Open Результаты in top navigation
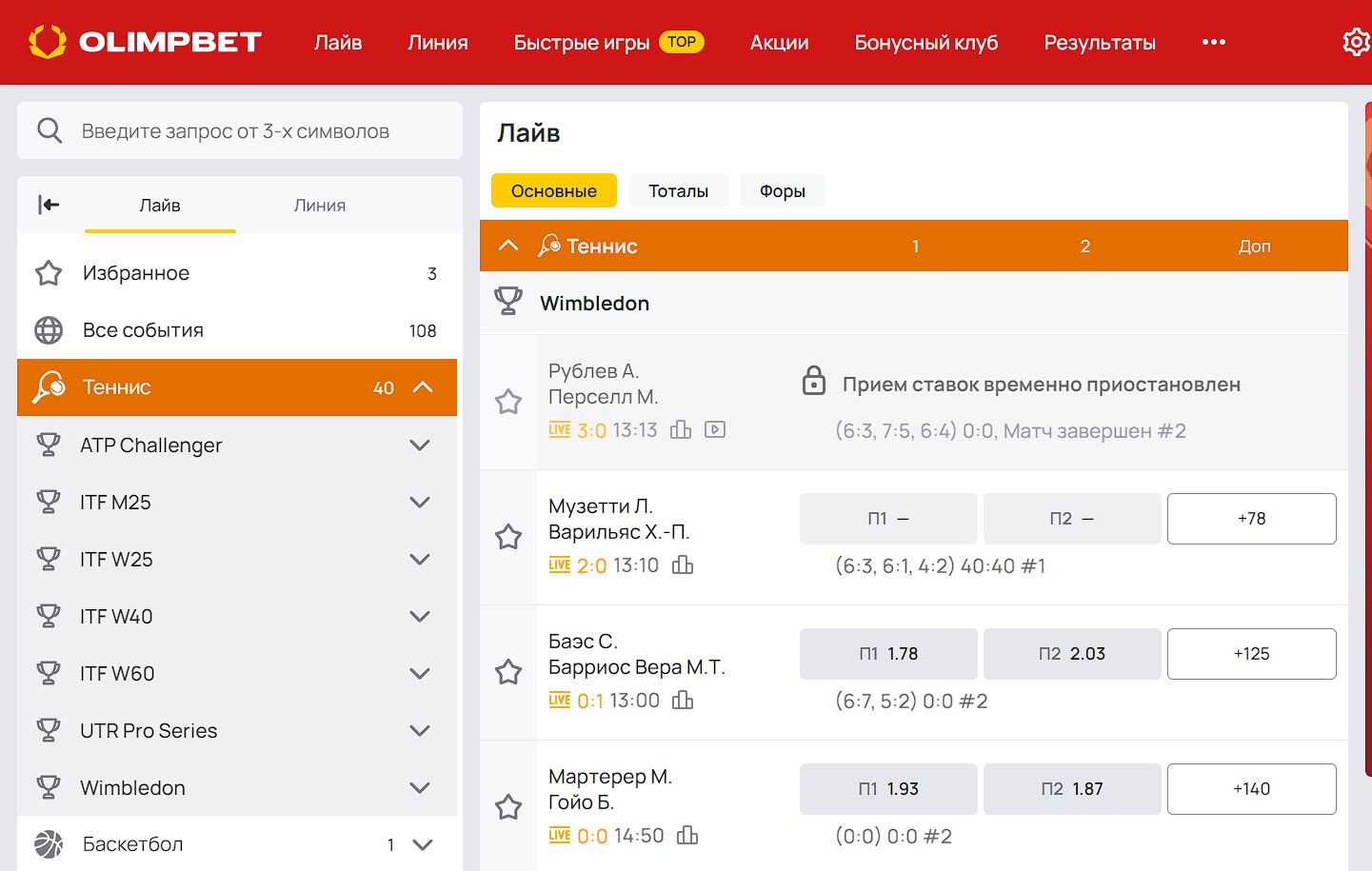 coord(1100,42)
